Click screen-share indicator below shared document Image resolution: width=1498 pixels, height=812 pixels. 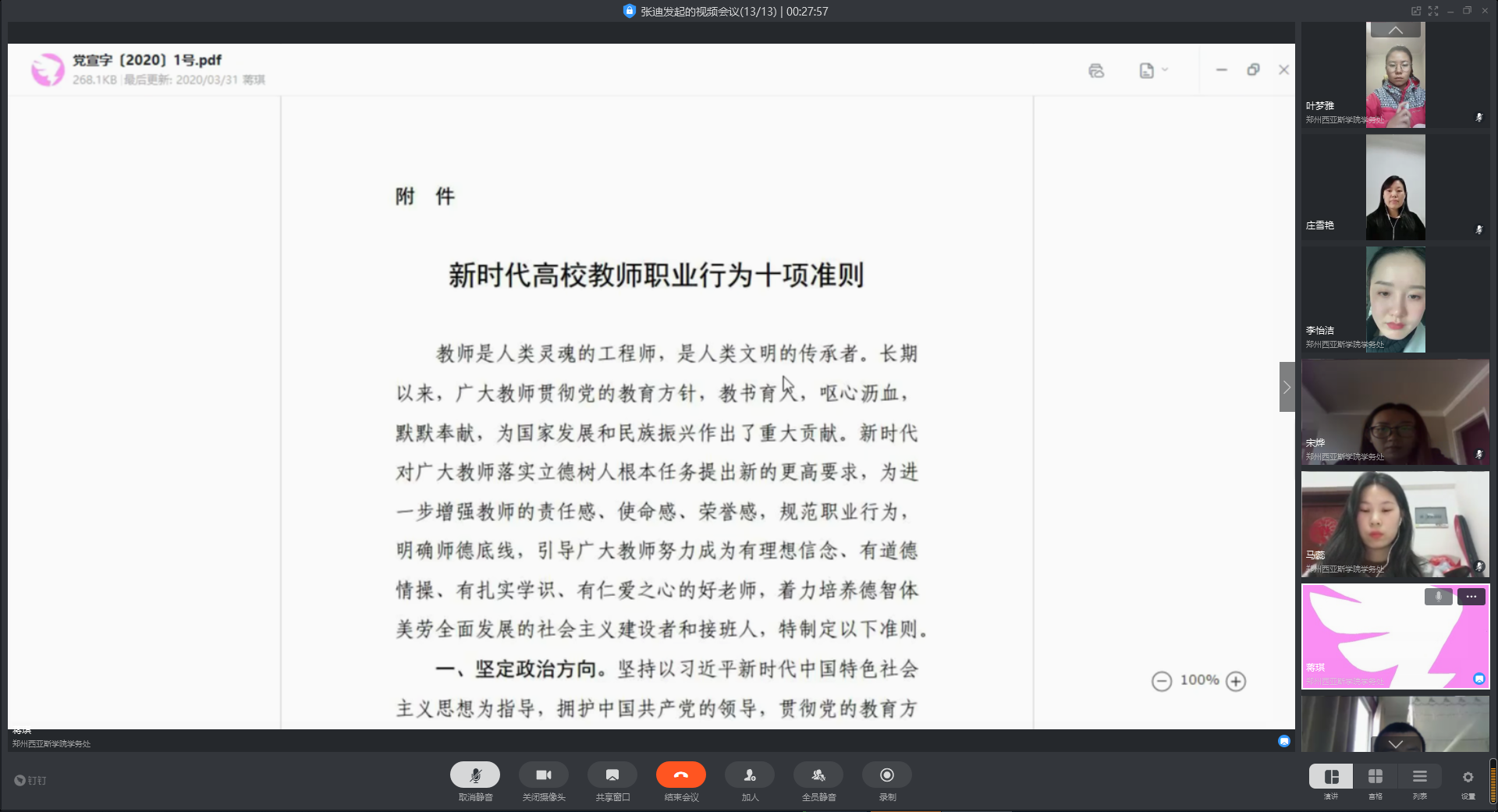(x=1283, y=741)
